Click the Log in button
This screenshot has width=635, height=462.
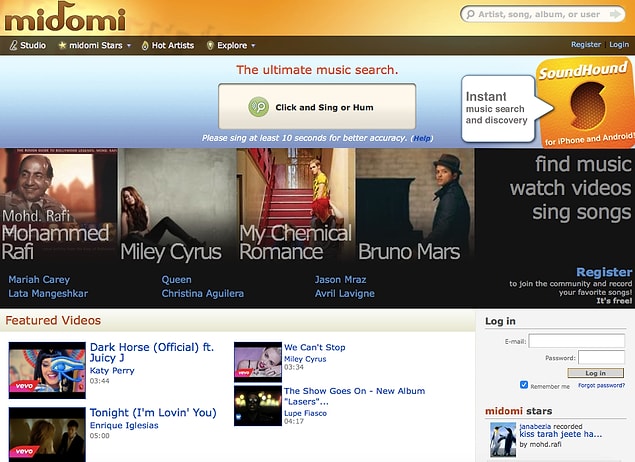tap(595, 373)
